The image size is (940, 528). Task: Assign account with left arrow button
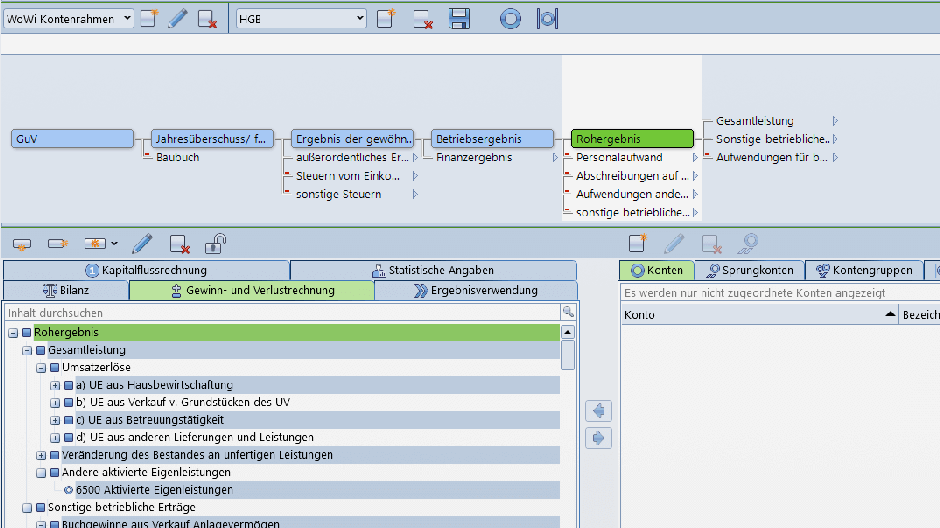(x=598, y=411)
